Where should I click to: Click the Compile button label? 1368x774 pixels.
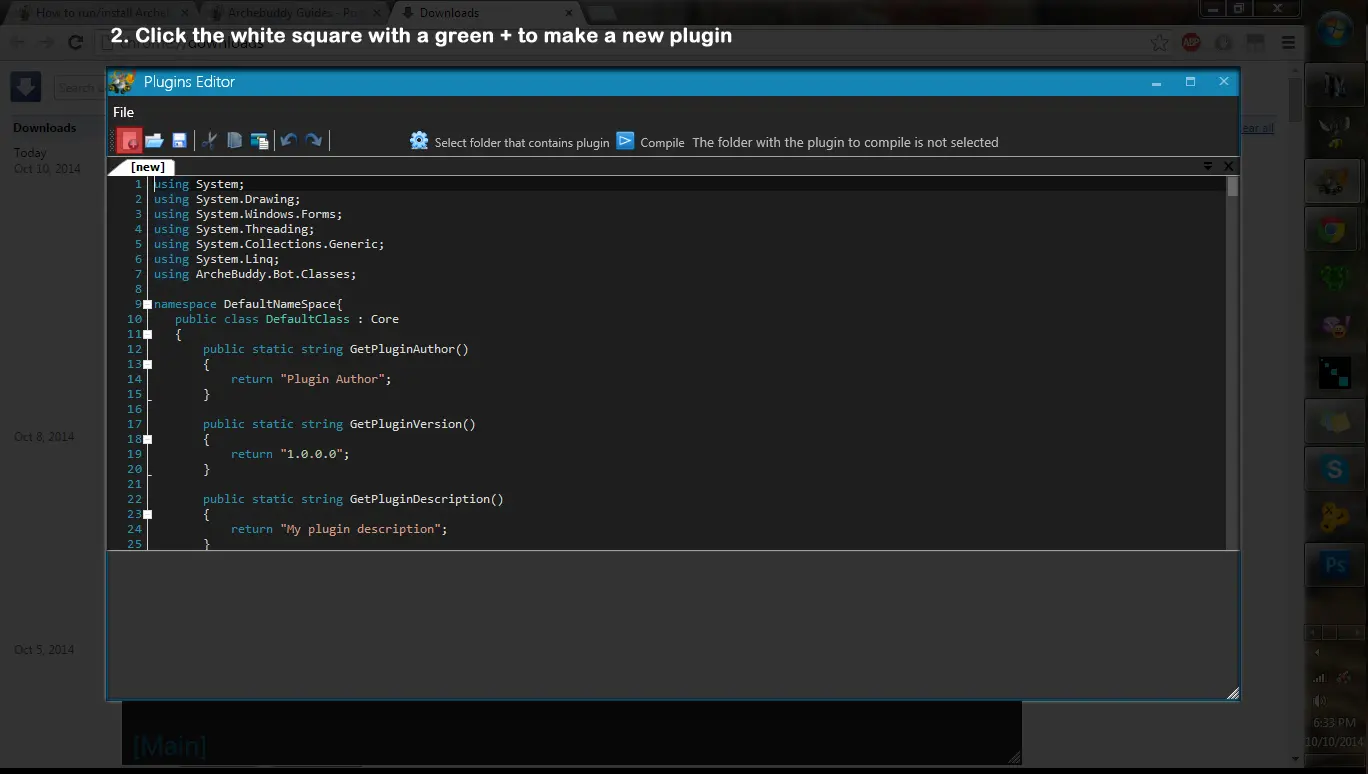(x=662, y=142)
